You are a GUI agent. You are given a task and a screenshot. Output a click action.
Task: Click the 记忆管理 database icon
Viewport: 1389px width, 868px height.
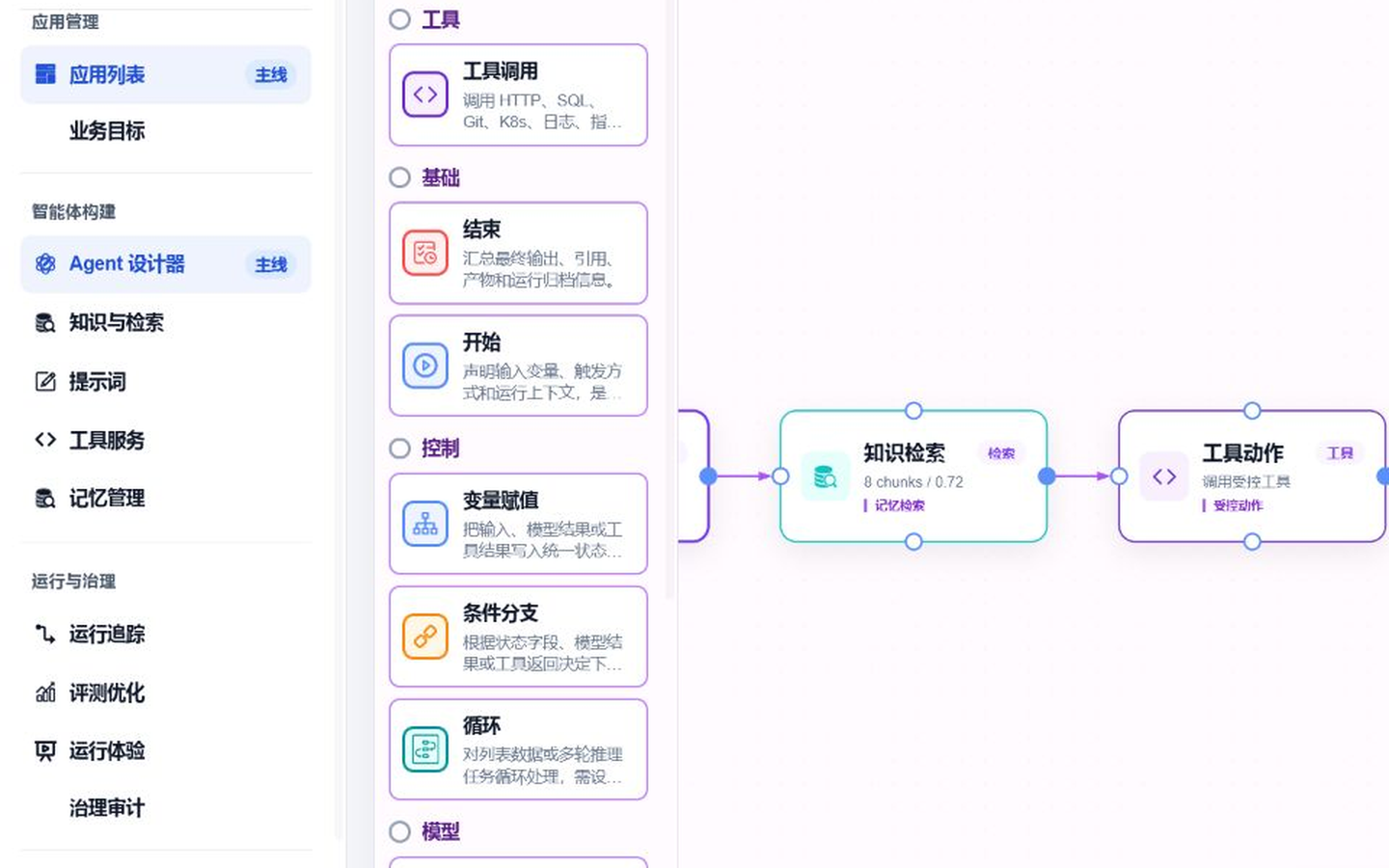(45, 499)
